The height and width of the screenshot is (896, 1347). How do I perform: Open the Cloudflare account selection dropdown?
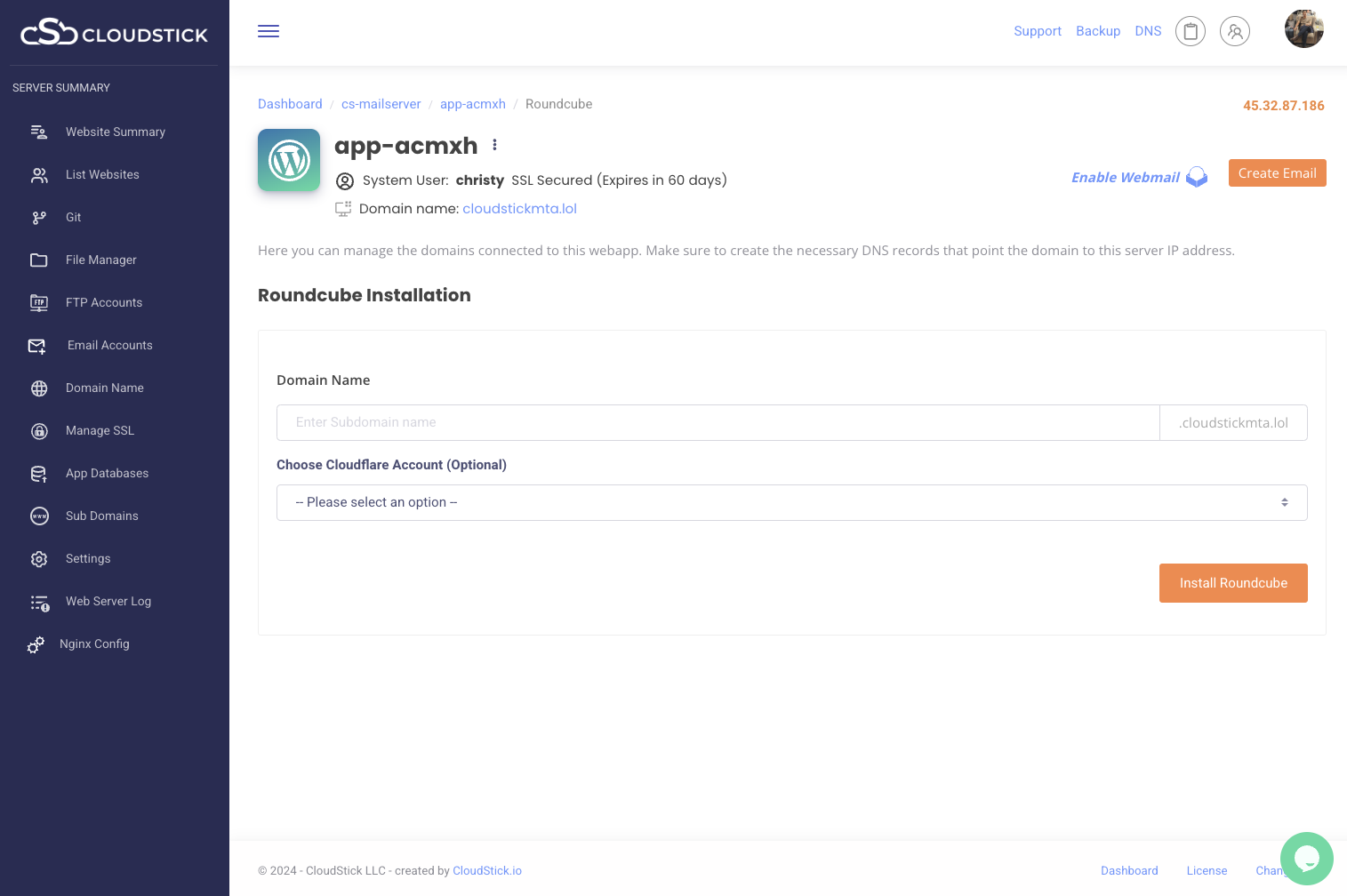pyautogui.click(x=791, y=502)
